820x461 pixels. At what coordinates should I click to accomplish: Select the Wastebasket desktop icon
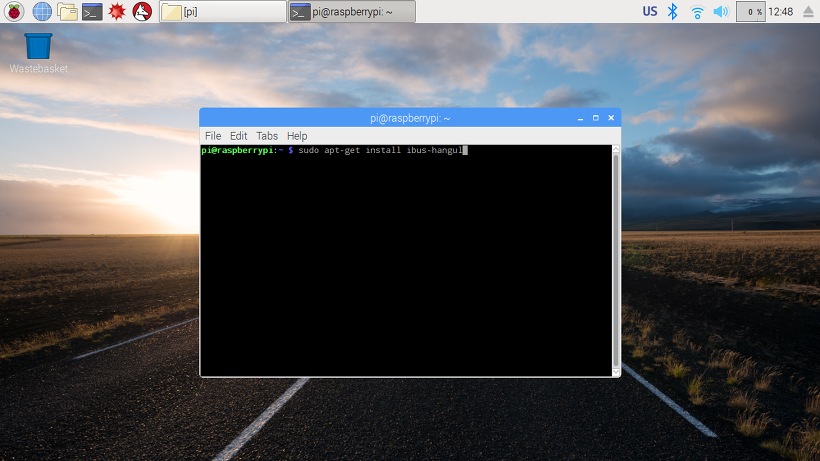click(38, 53)
